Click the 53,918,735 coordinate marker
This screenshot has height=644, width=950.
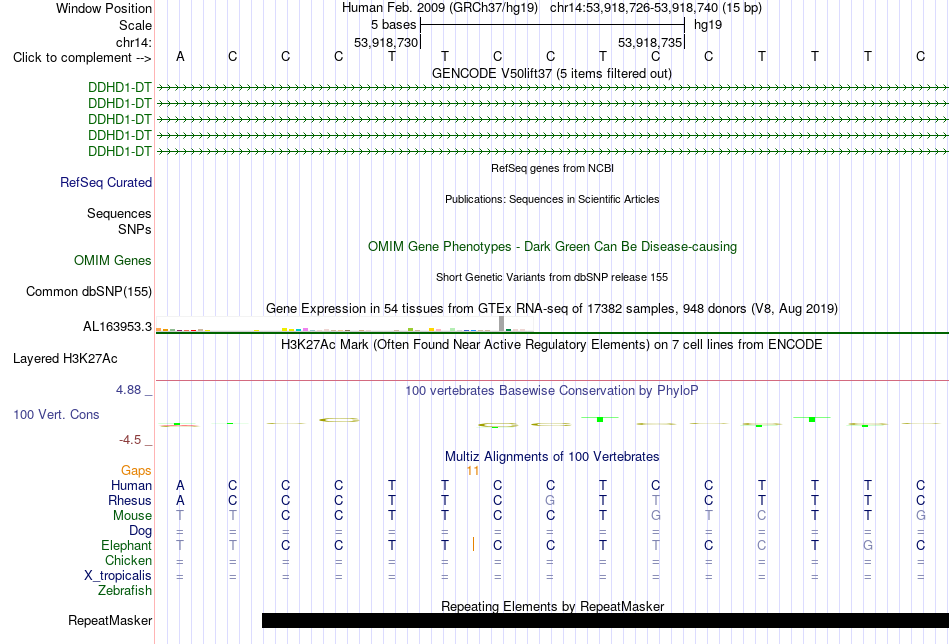[650, 42]
